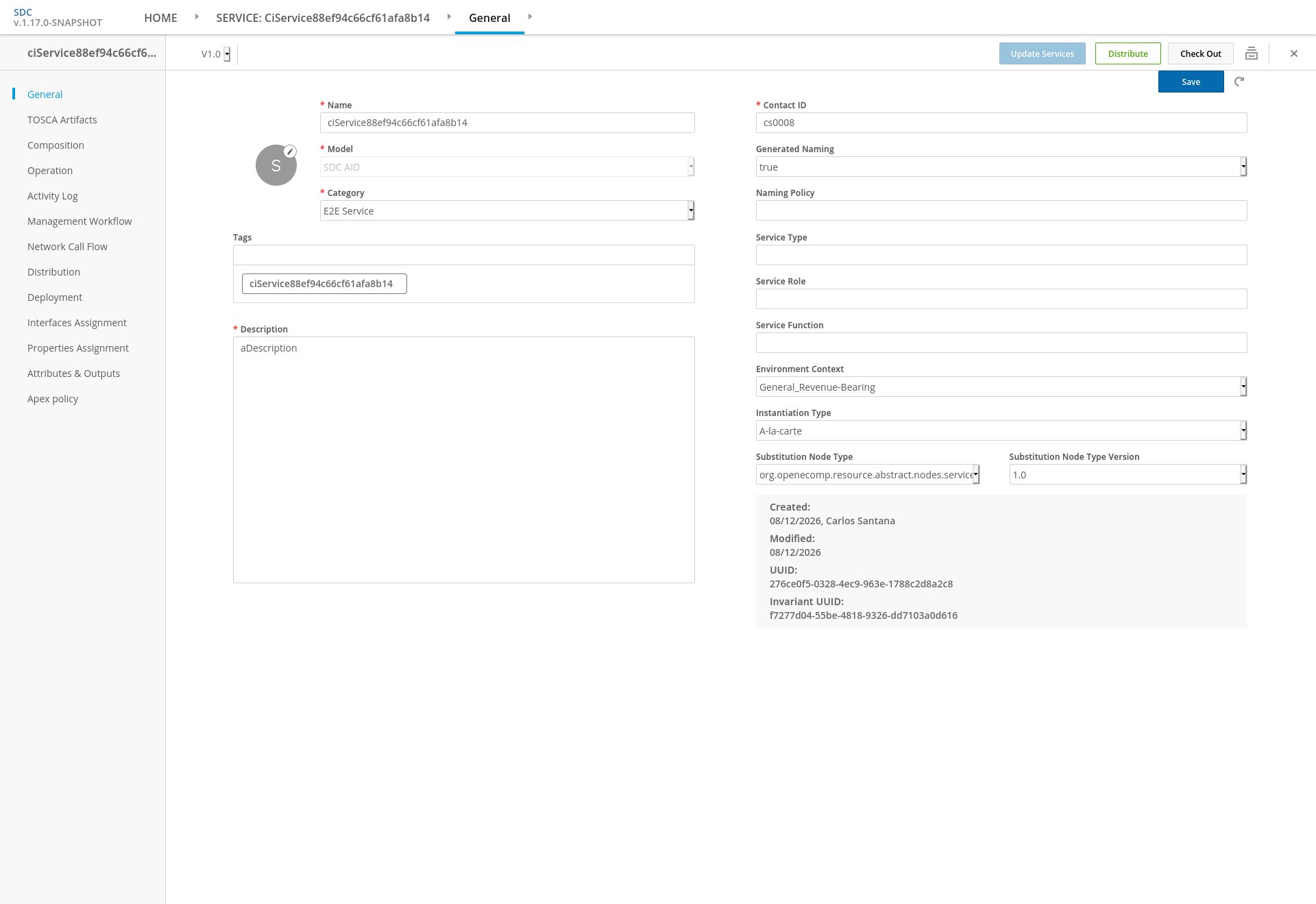Click the Distribute button
1316x904 pixels.
click(1128, 53)
